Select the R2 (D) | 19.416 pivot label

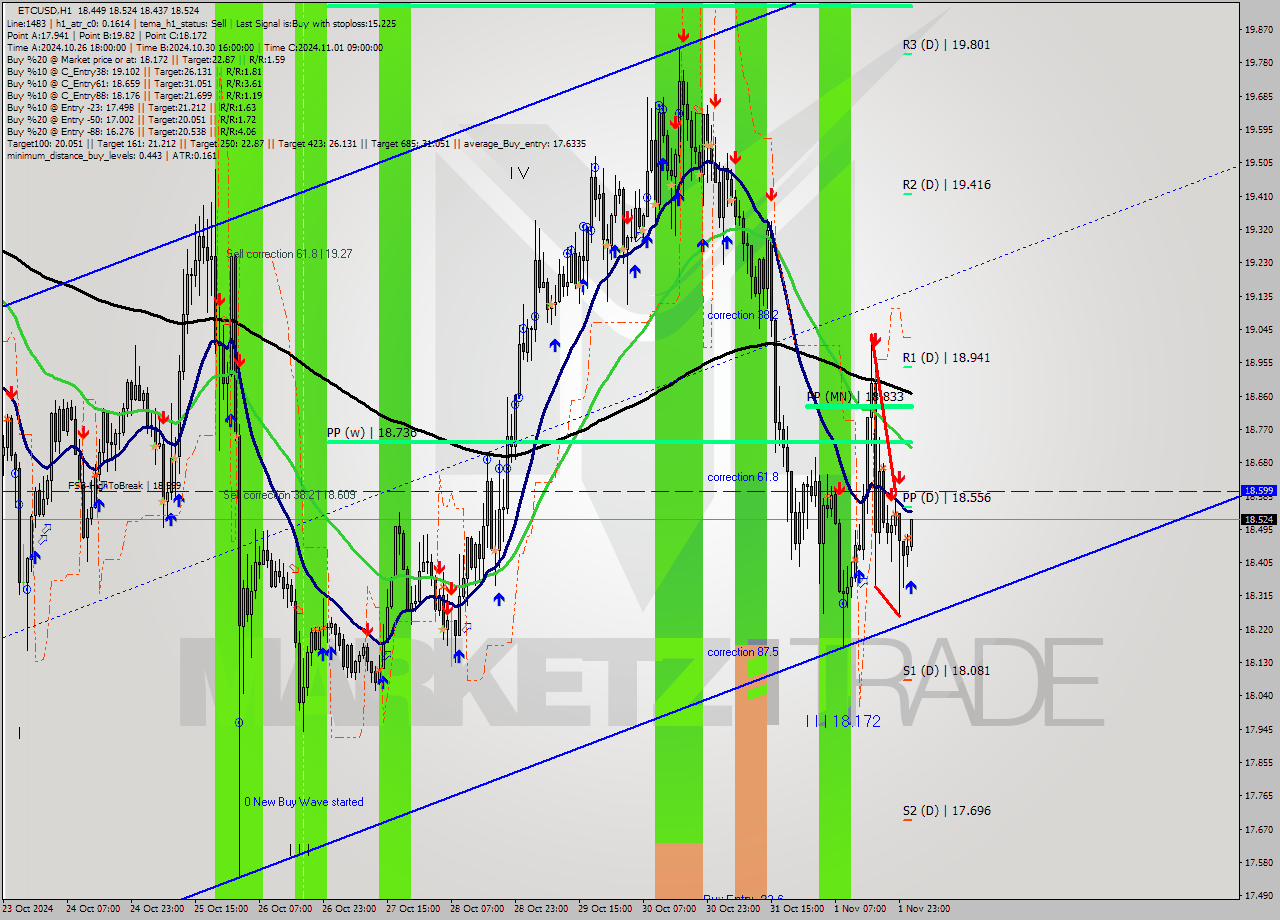click(x=946, y=184)
